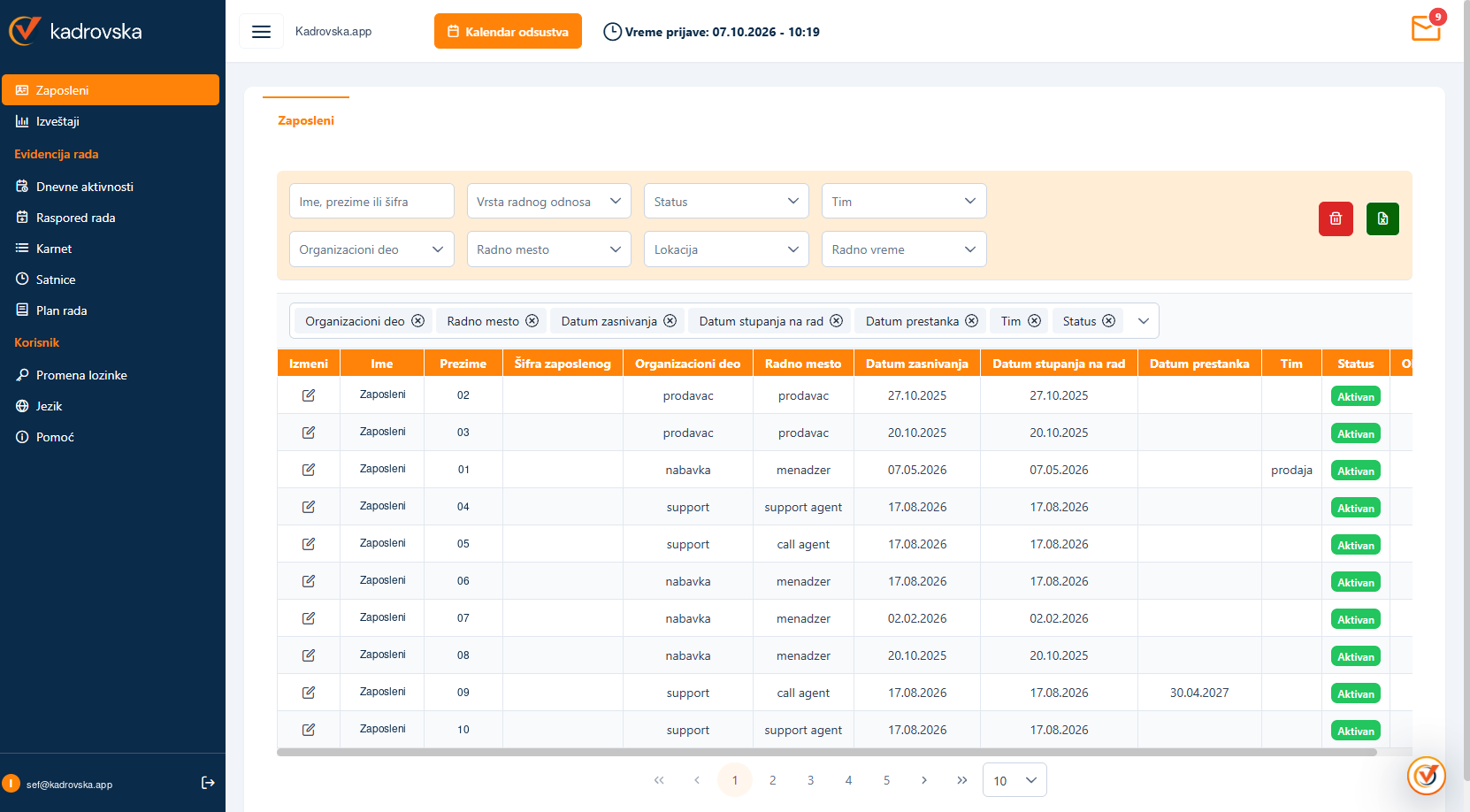Jump to the last page with double arrows
This screenshot has width=1470, height=812.
click(x=962, y=780)
